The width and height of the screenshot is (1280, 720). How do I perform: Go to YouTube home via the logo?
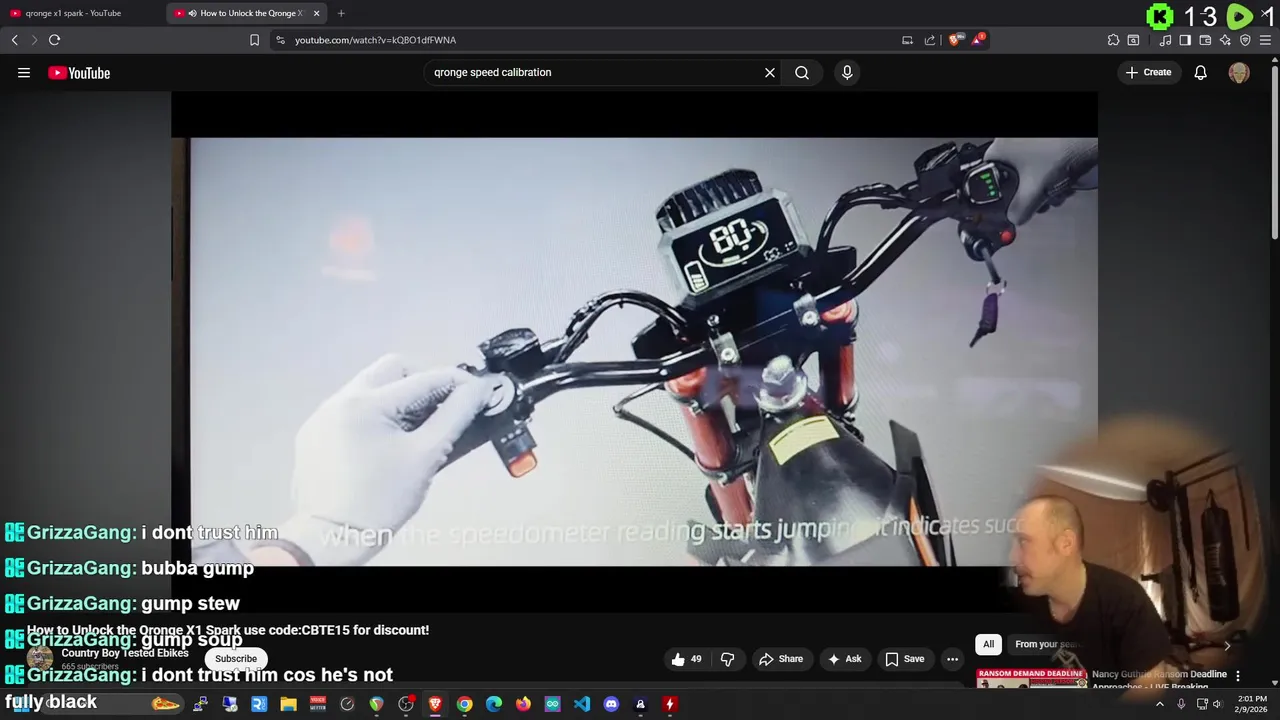click(x=79, y=72)
